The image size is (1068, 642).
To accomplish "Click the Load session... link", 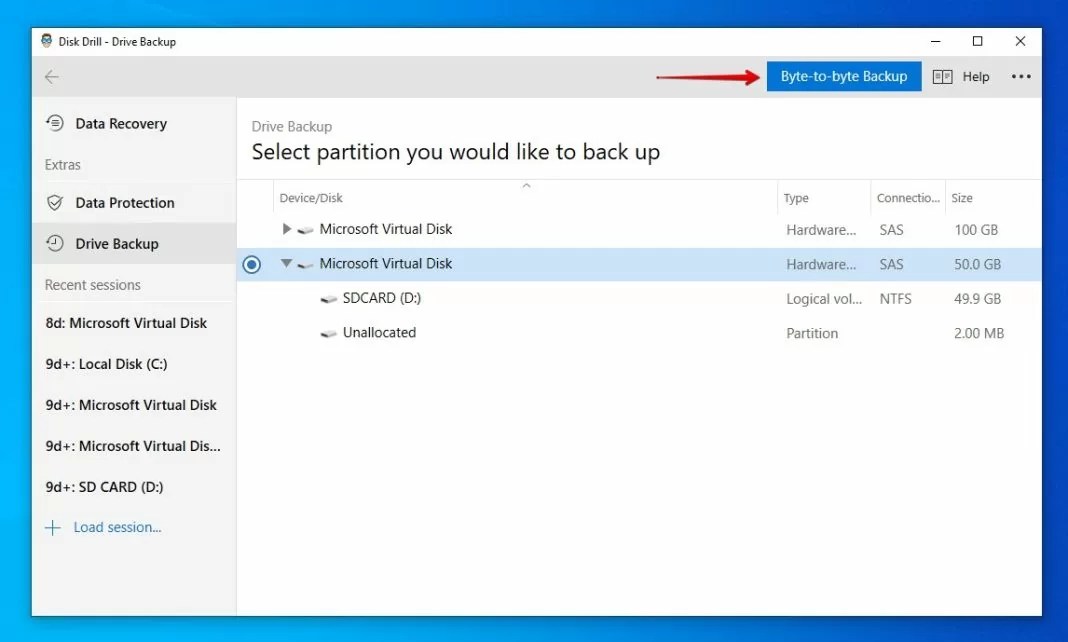I will tap(117, 527).
